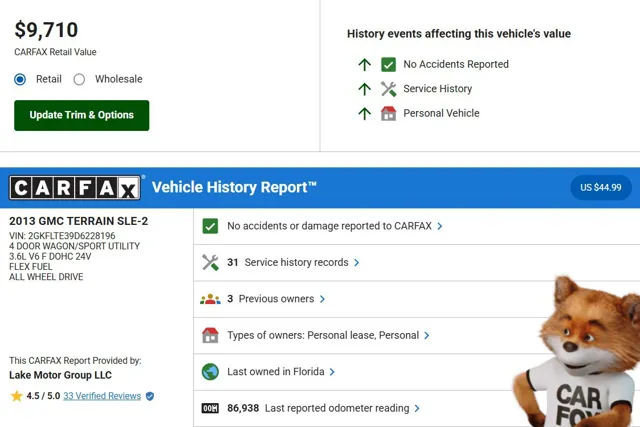Screen dimensions: 640x427
Task: Expand the 3 Previous owners chevron
Action: tap(322, 299)
